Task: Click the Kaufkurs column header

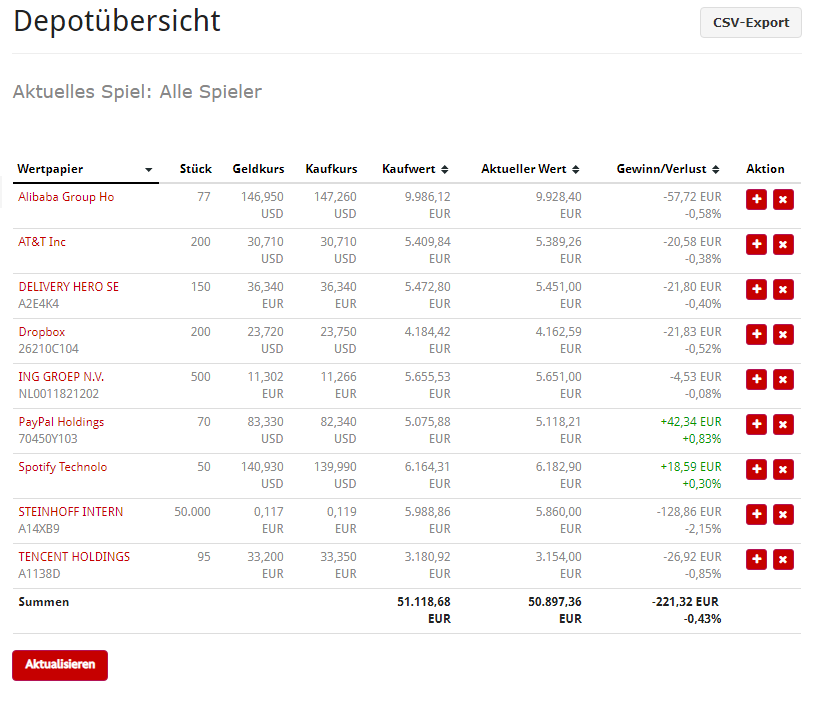Action: point(331,169)
